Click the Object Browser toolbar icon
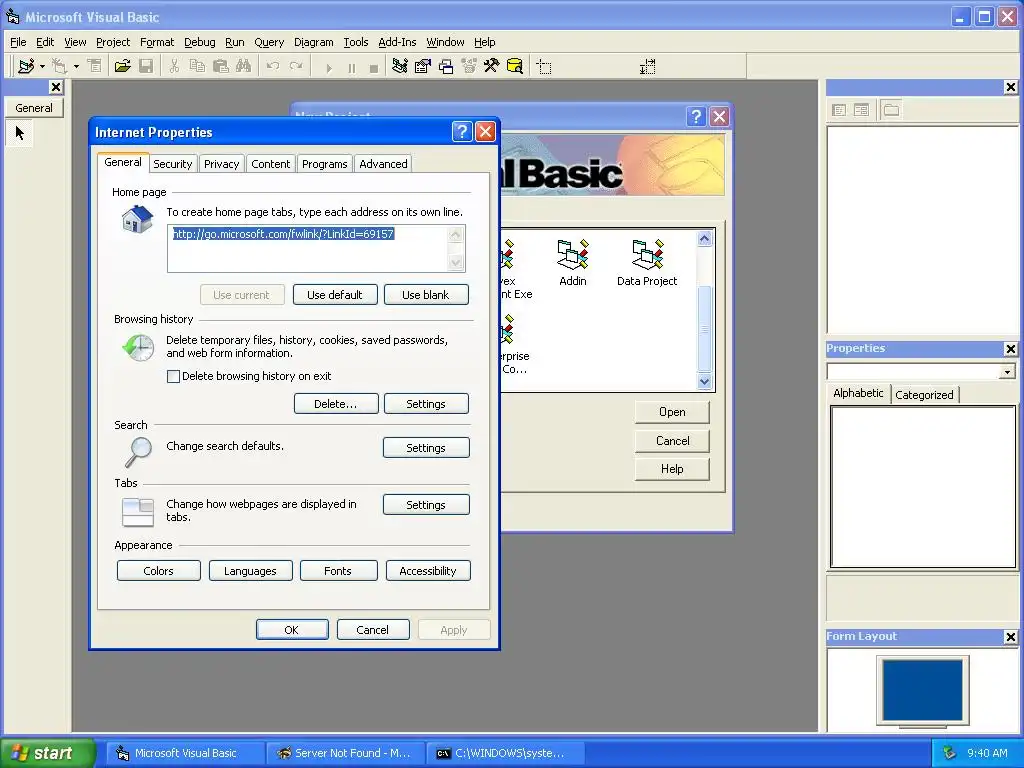The image size is (1024, 768). point(469,66)
